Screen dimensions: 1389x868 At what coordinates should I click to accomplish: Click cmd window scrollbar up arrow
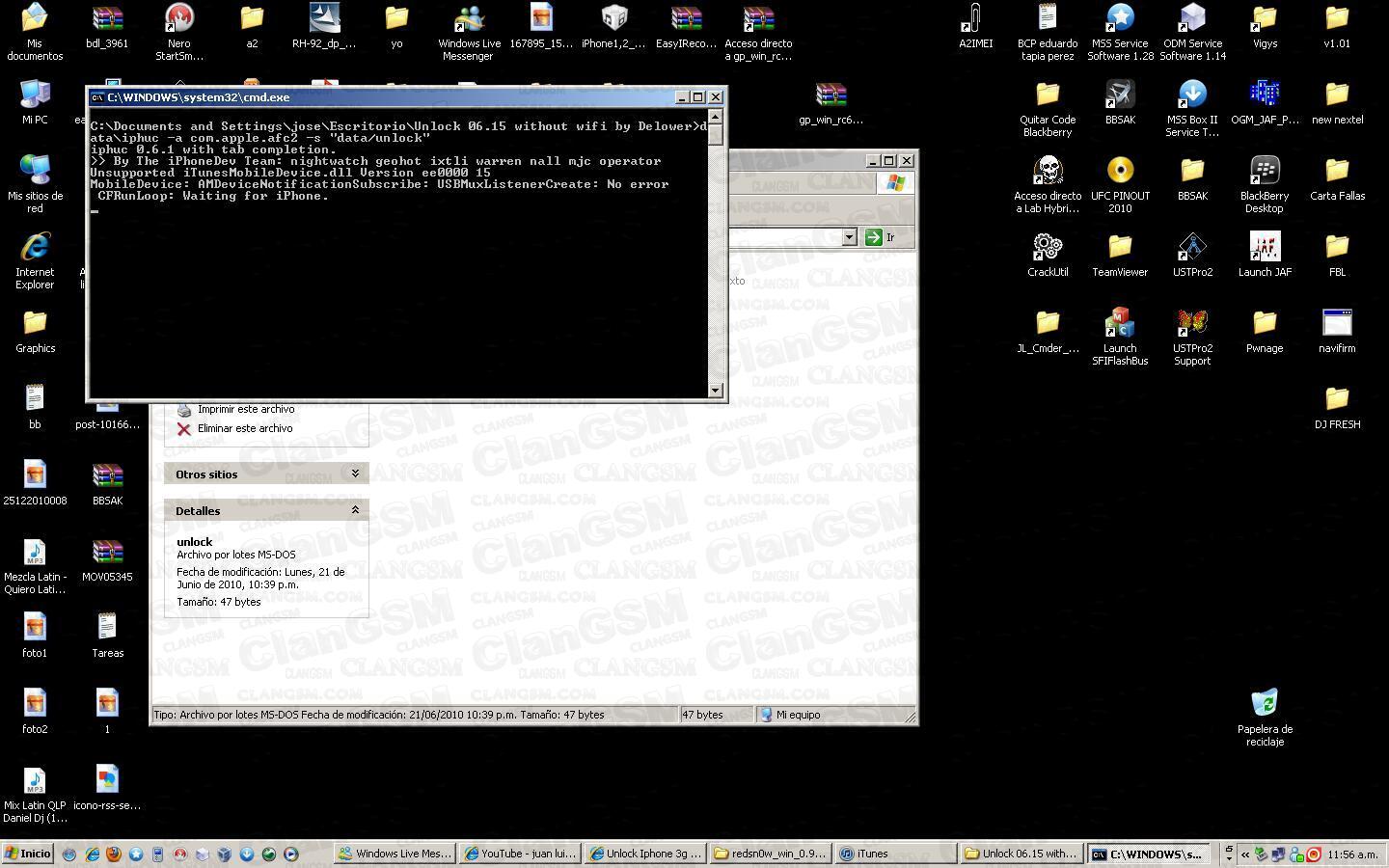[x=716, y=116]
